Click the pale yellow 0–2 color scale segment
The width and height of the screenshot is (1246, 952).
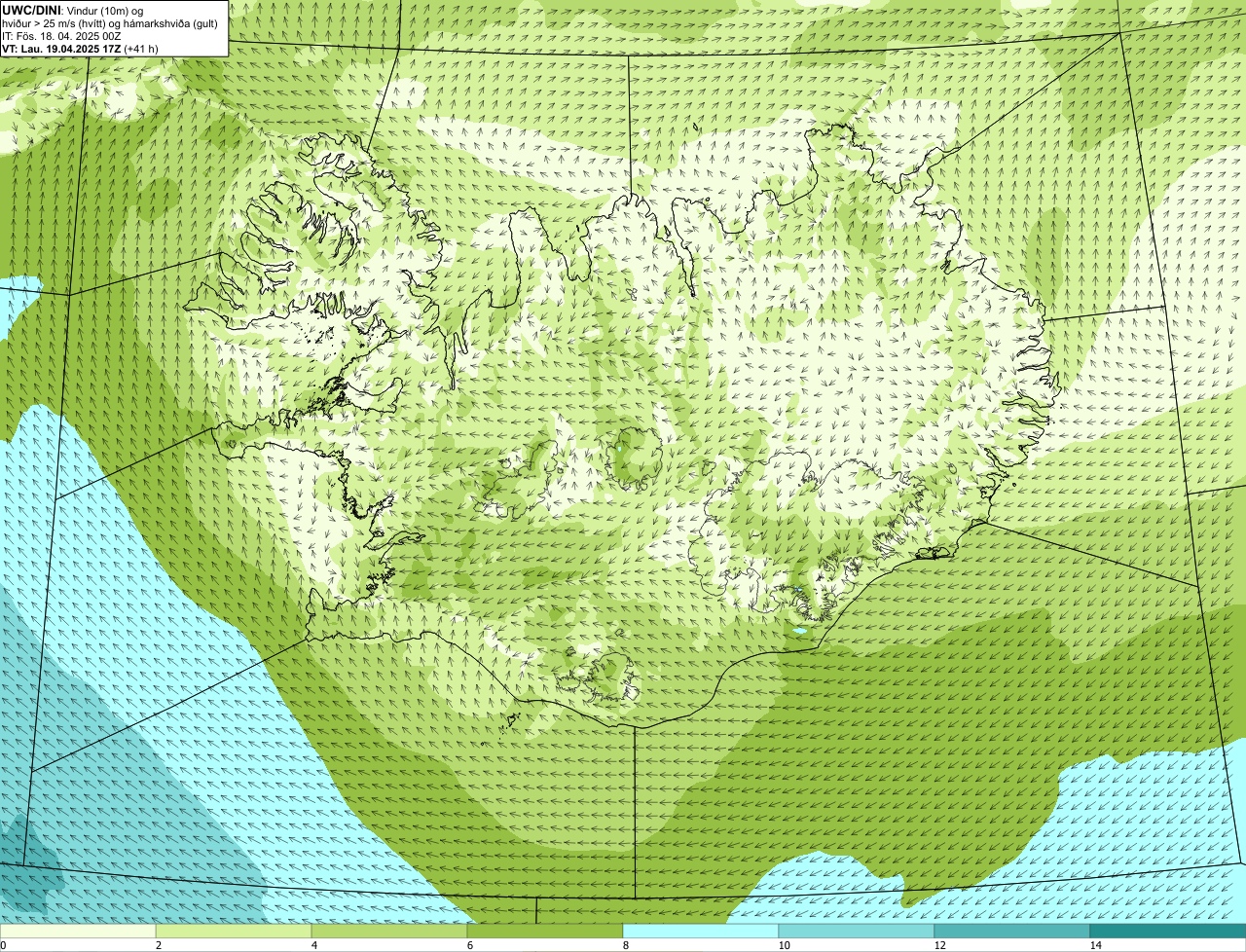pyautogui.click(x=78, y=931)
